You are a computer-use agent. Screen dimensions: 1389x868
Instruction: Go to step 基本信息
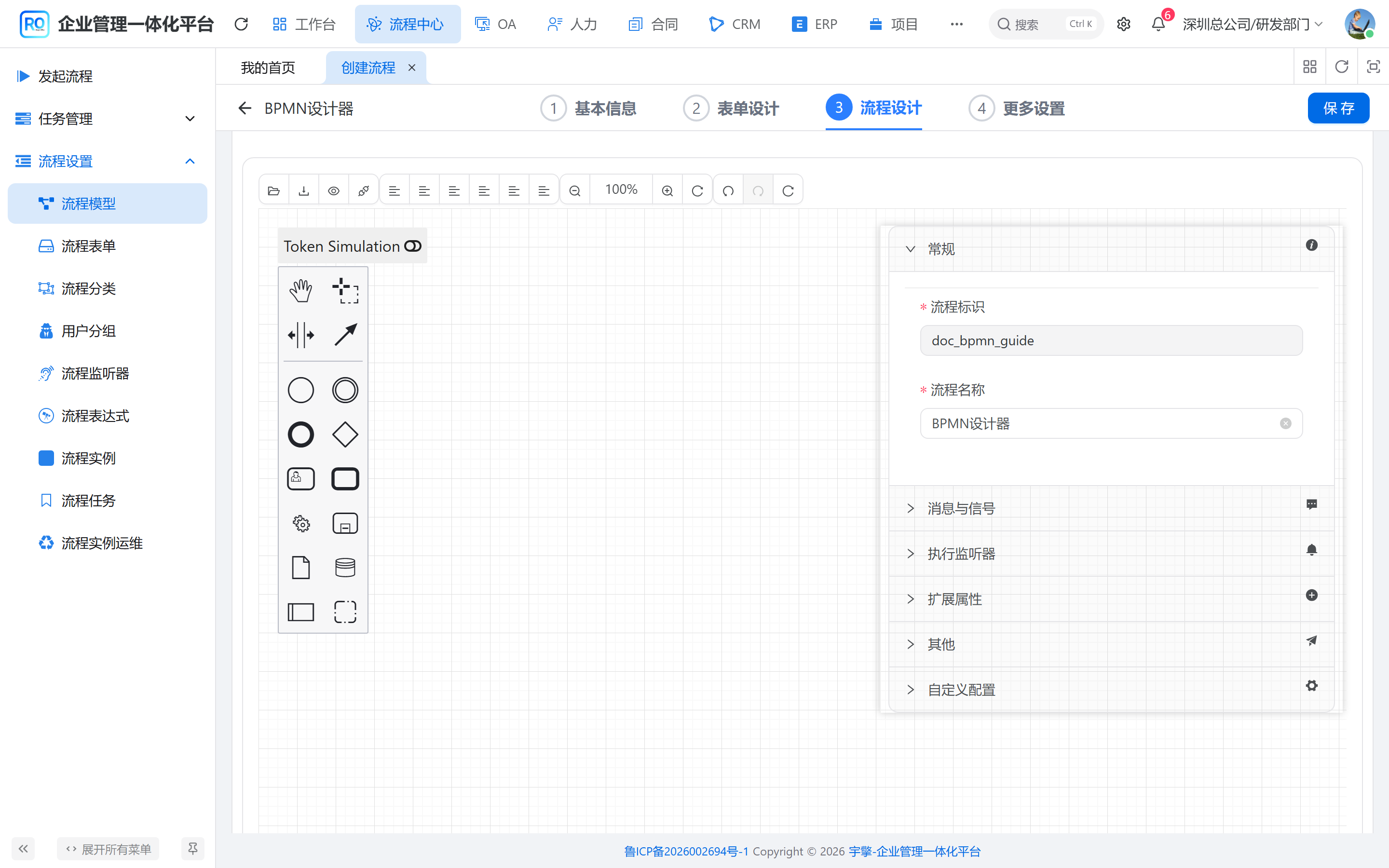(588, 108)
